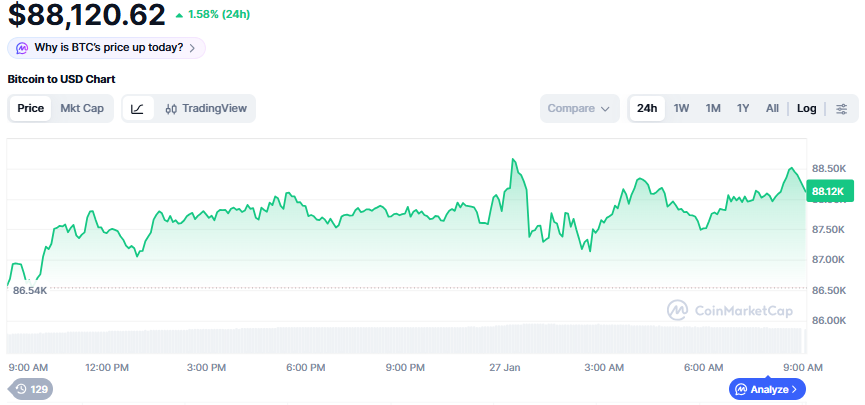This screenshot has height=405, width=865.
Task: Select the 1W time range tab
Action: (681, 108)
